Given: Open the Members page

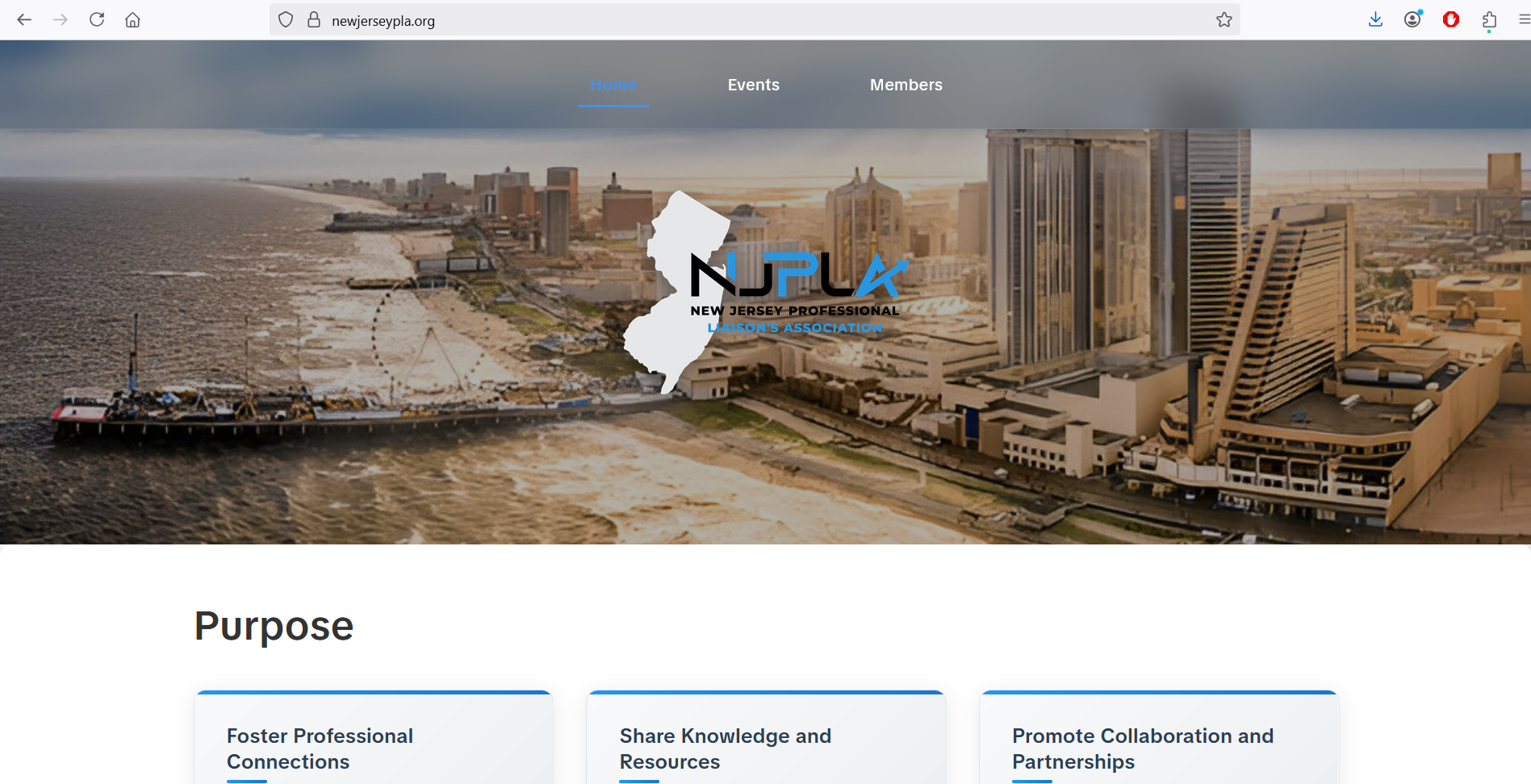Looking at the screenshot, I should 906,85.
